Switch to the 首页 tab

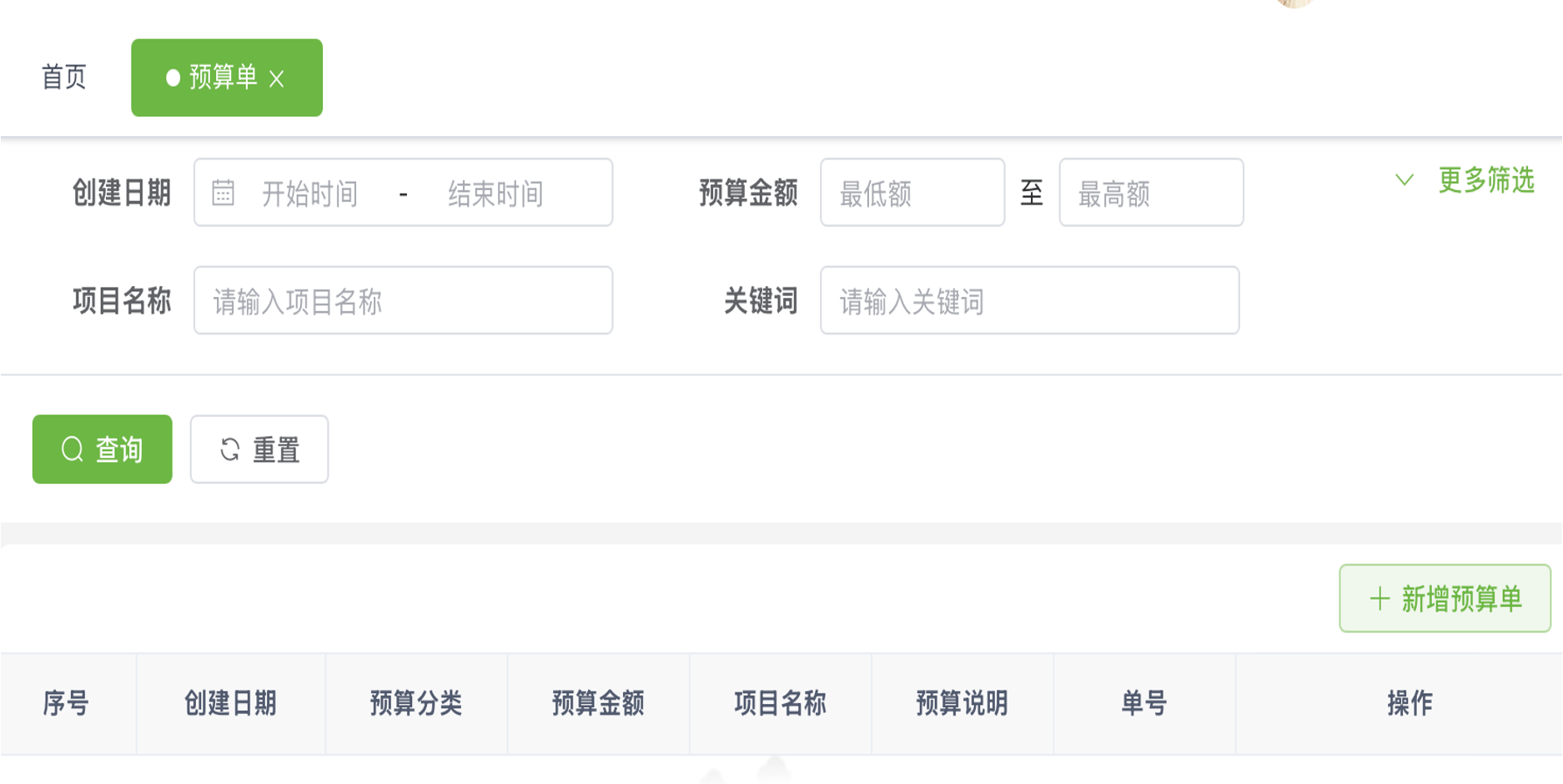tap(62, 78)
